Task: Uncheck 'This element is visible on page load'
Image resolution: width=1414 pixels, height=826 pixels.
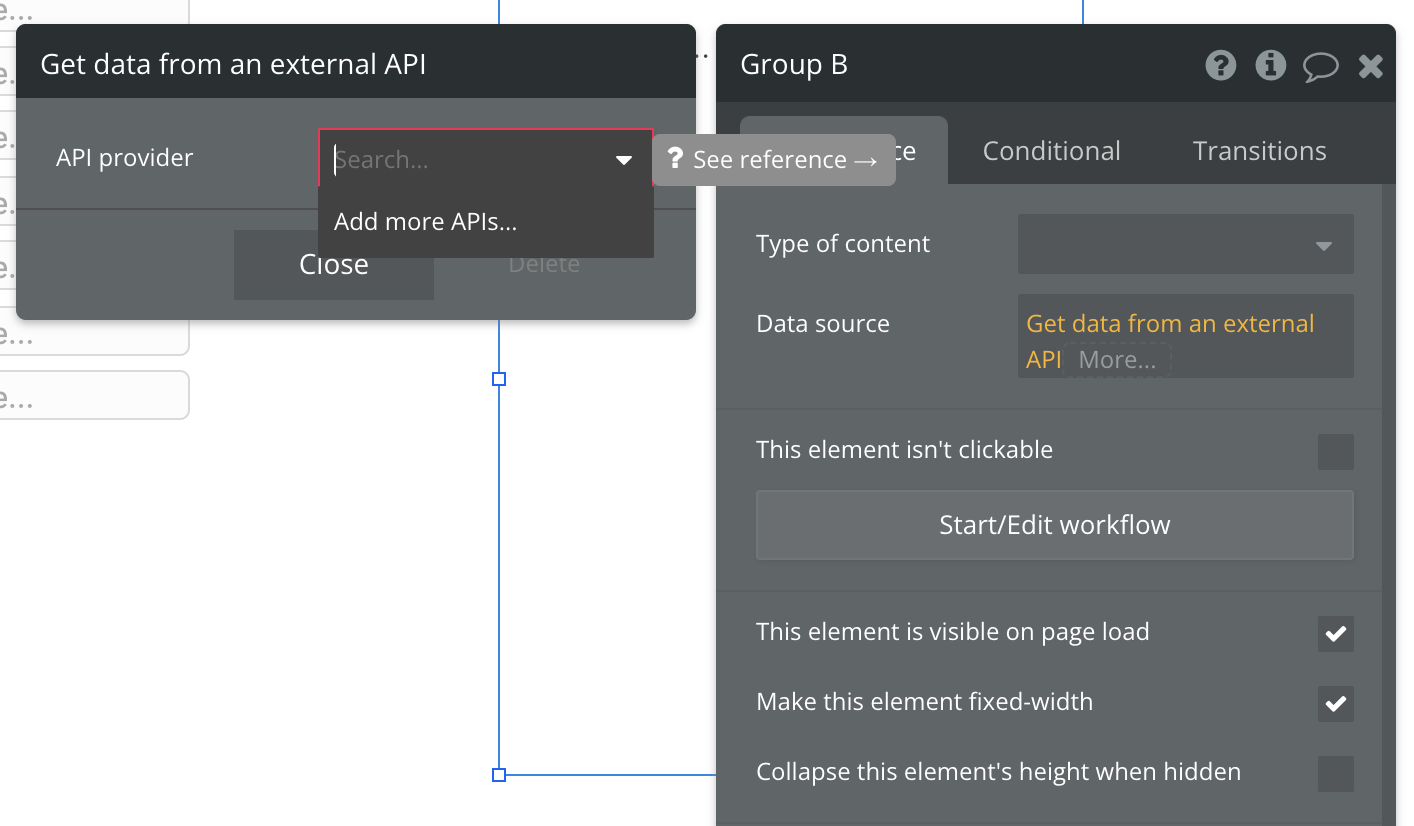Action: [x=1335, y=633]
